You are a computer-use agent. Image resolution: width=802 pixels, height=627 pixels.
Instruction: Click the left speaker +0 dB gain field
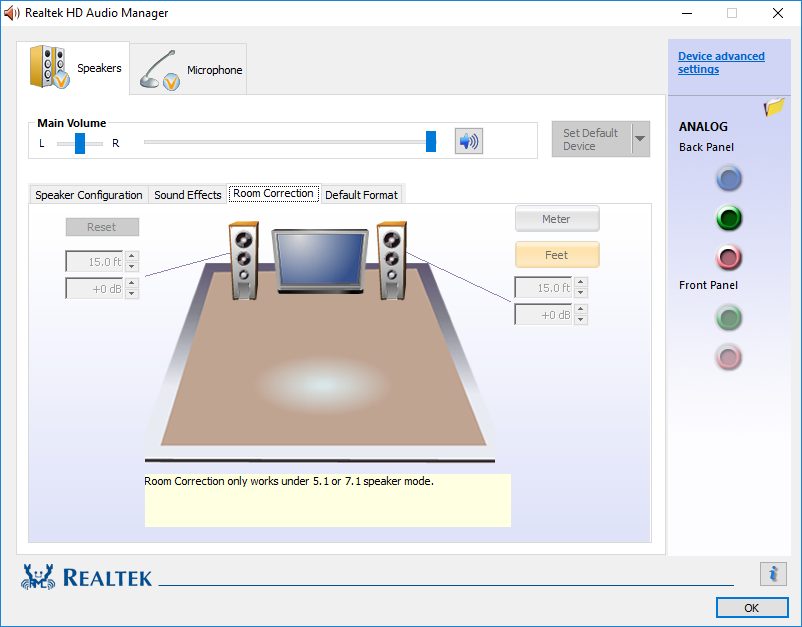coord(94,288)
